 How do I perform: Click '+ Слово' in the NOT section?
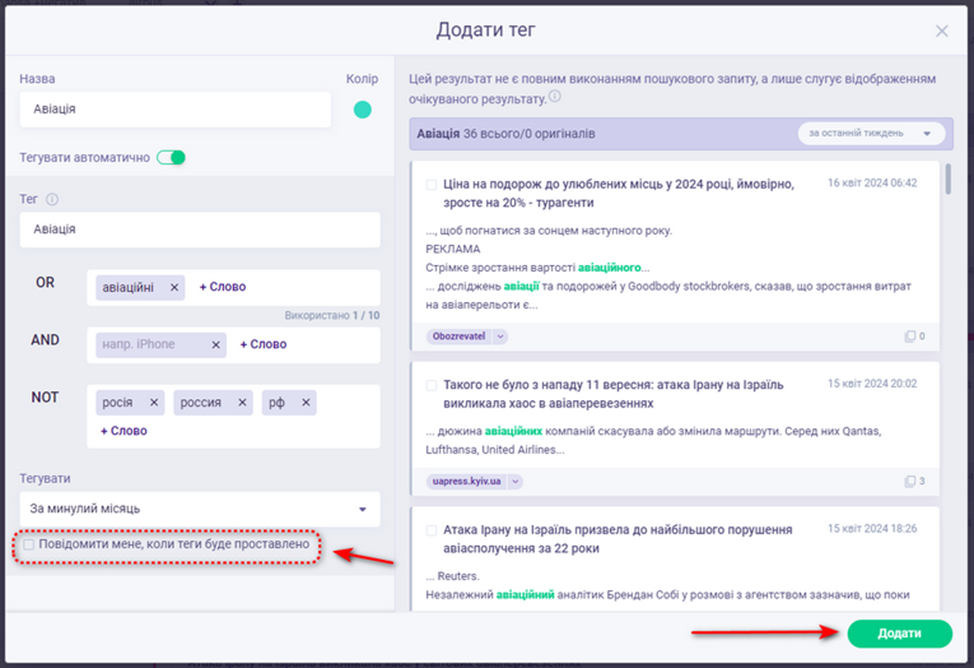coord(124,431)
